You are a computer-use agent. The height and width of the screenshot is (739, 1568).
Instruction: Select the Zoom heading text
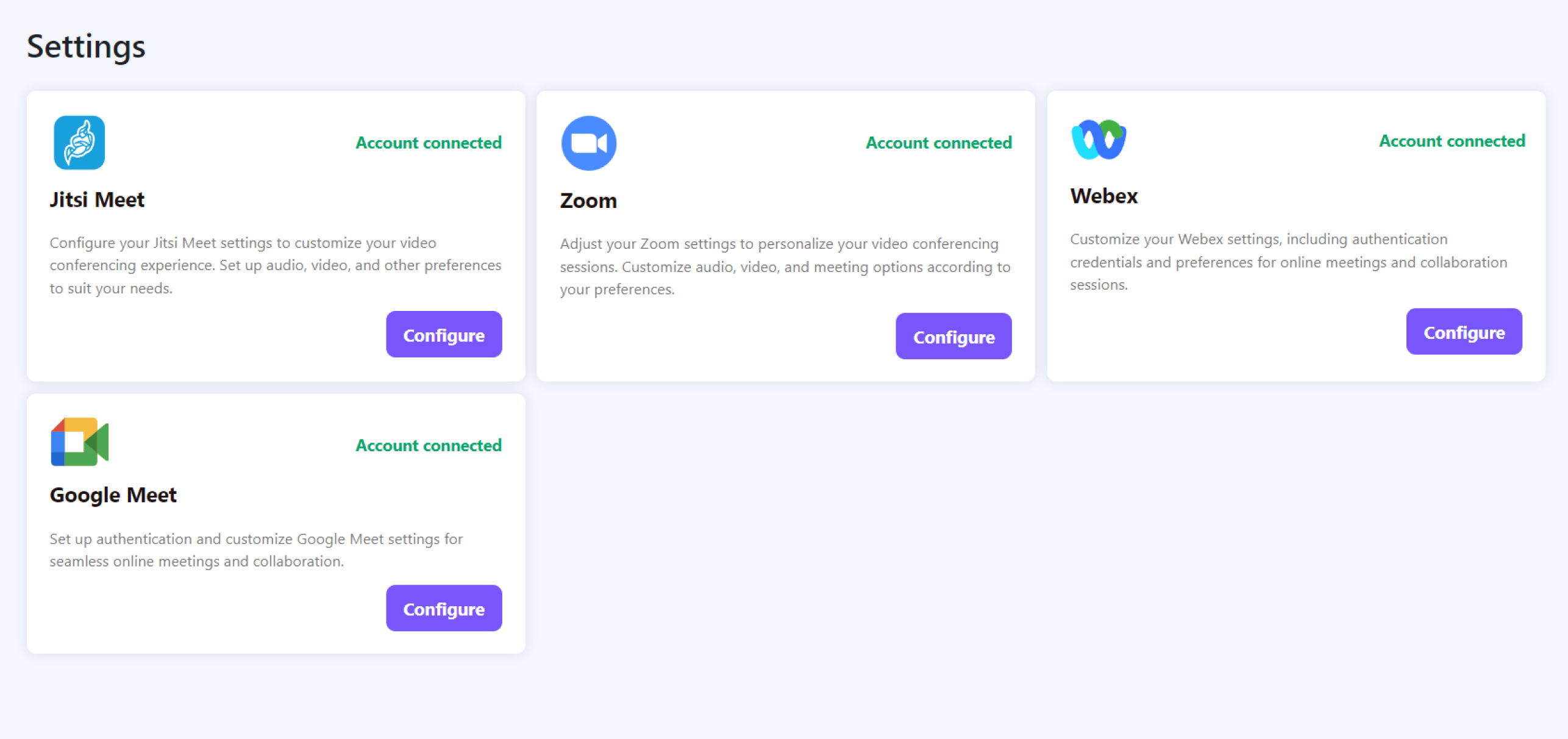[588, 201]
